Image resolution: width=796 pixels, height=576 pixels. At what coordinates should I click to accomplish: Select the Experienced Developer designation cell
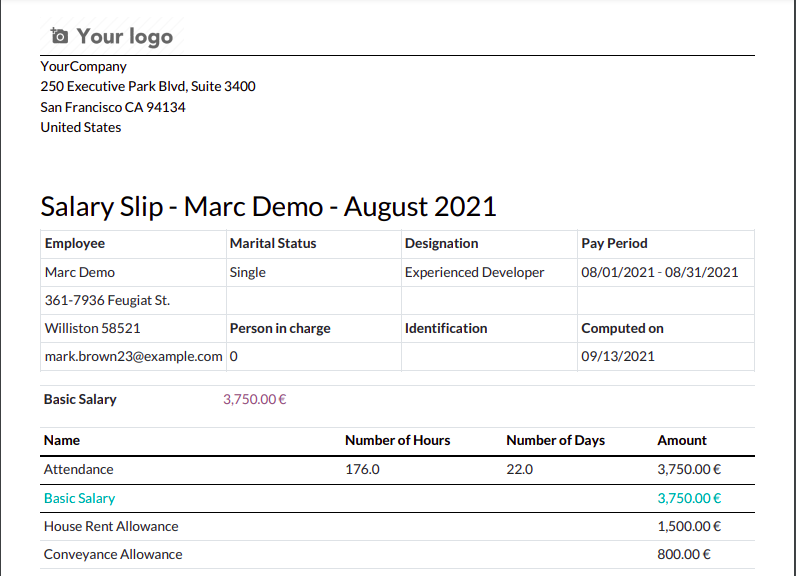click(x=474, y=272)
